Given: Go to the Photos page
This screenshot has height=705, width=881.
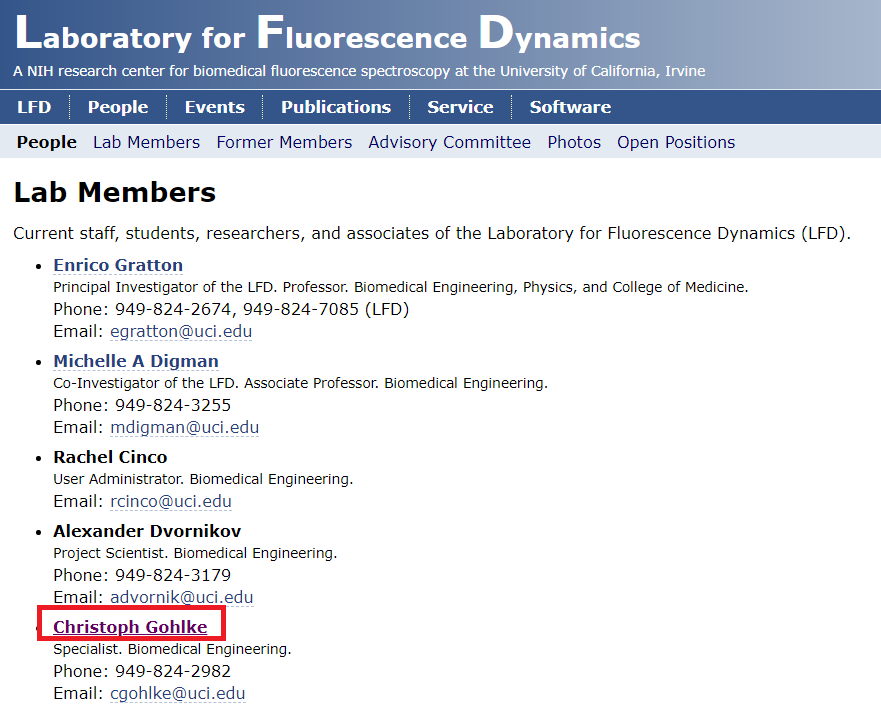Looking at the screenshot, I should [x=574, y=142].
